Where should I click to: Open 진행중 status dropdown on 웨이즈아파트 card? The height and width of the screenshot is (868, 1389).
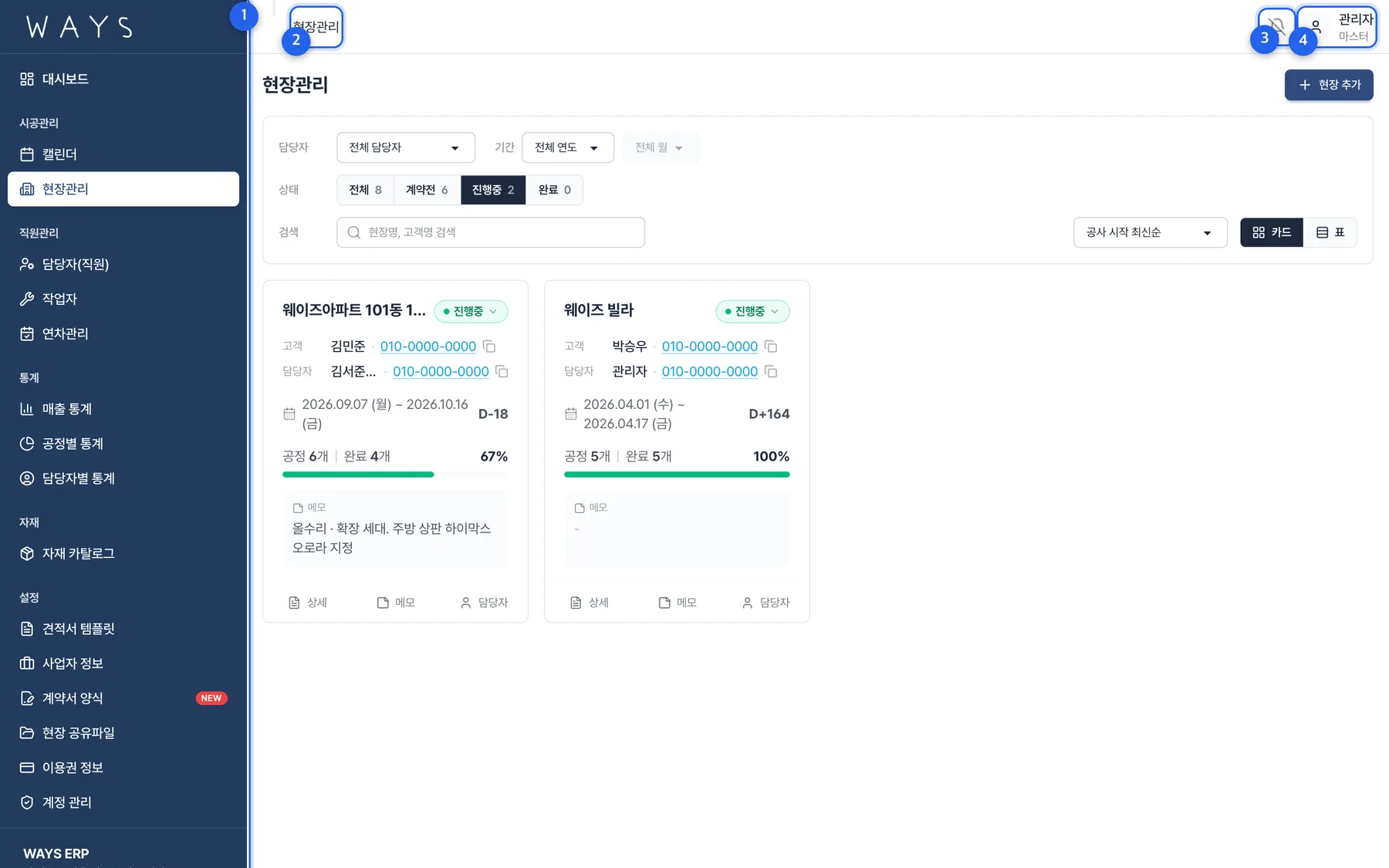pos(471,311)
